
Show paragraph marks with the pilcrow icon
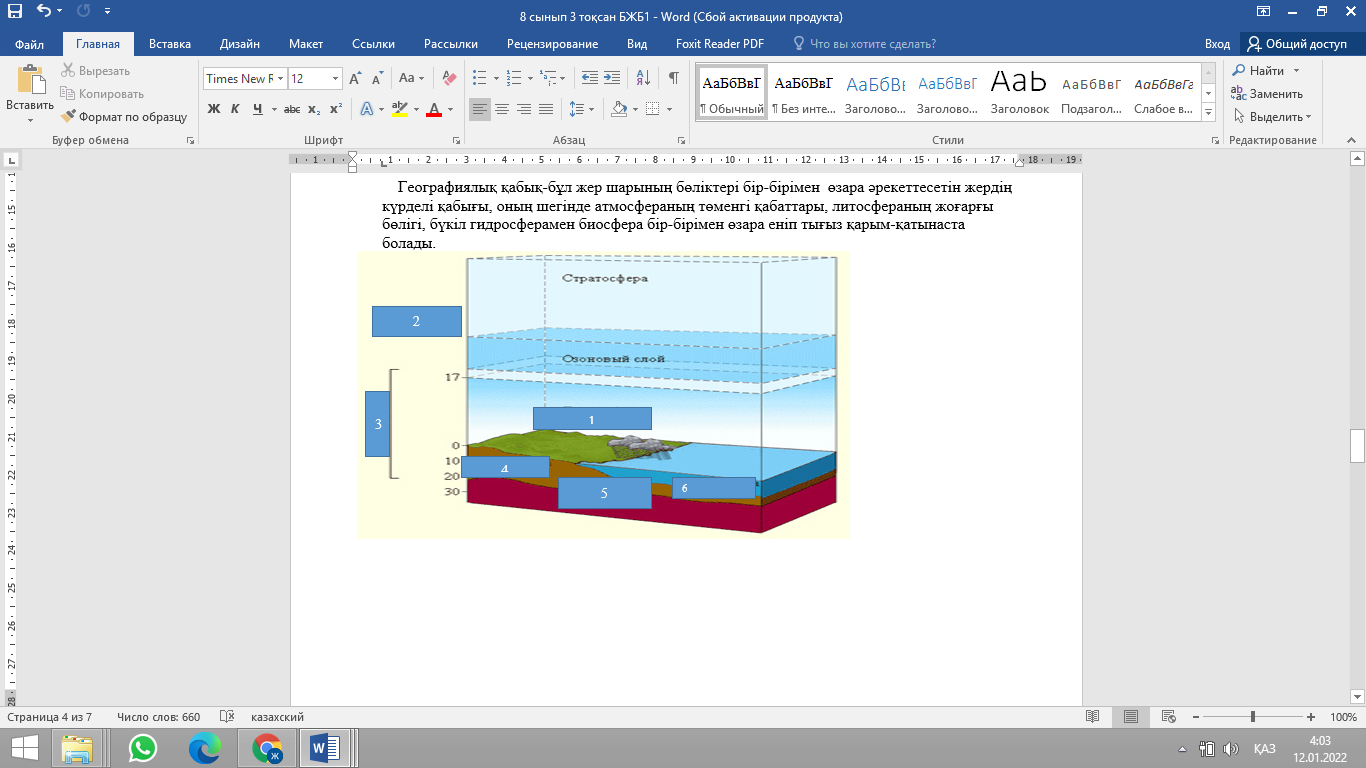pos(674,78)
